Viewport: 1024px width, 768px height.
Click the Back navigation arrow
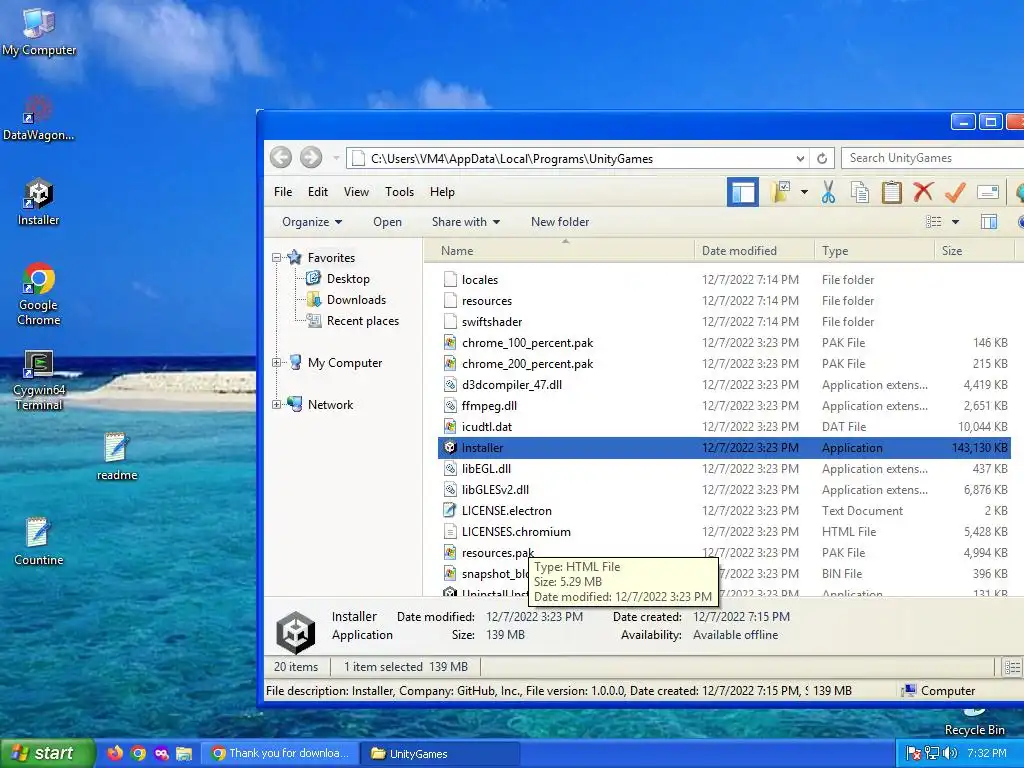(x=281, y=157)
